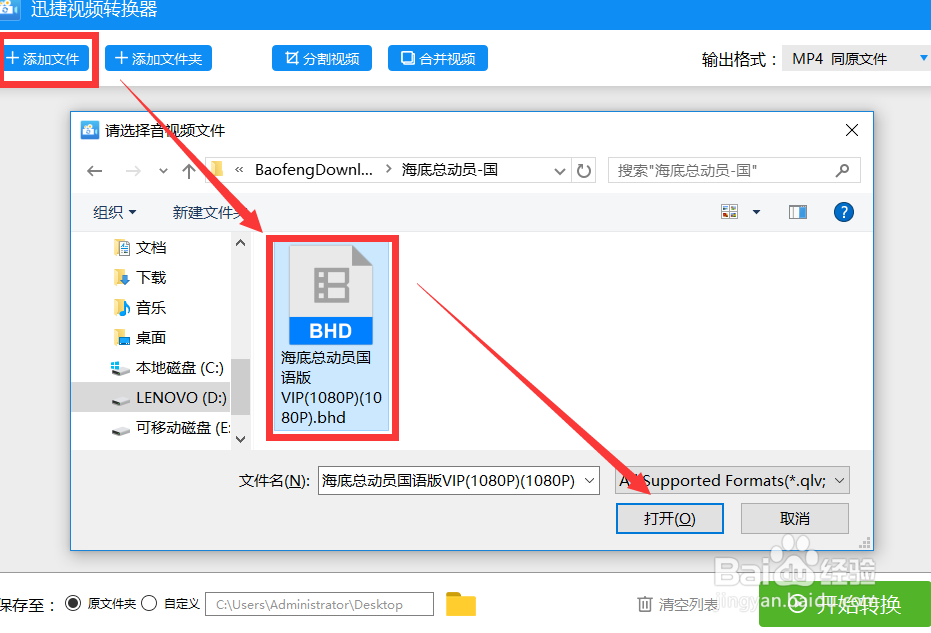Click 海底总动员-国 path segment
Viewport: 931px width, 633px height.
pos(449,170)
